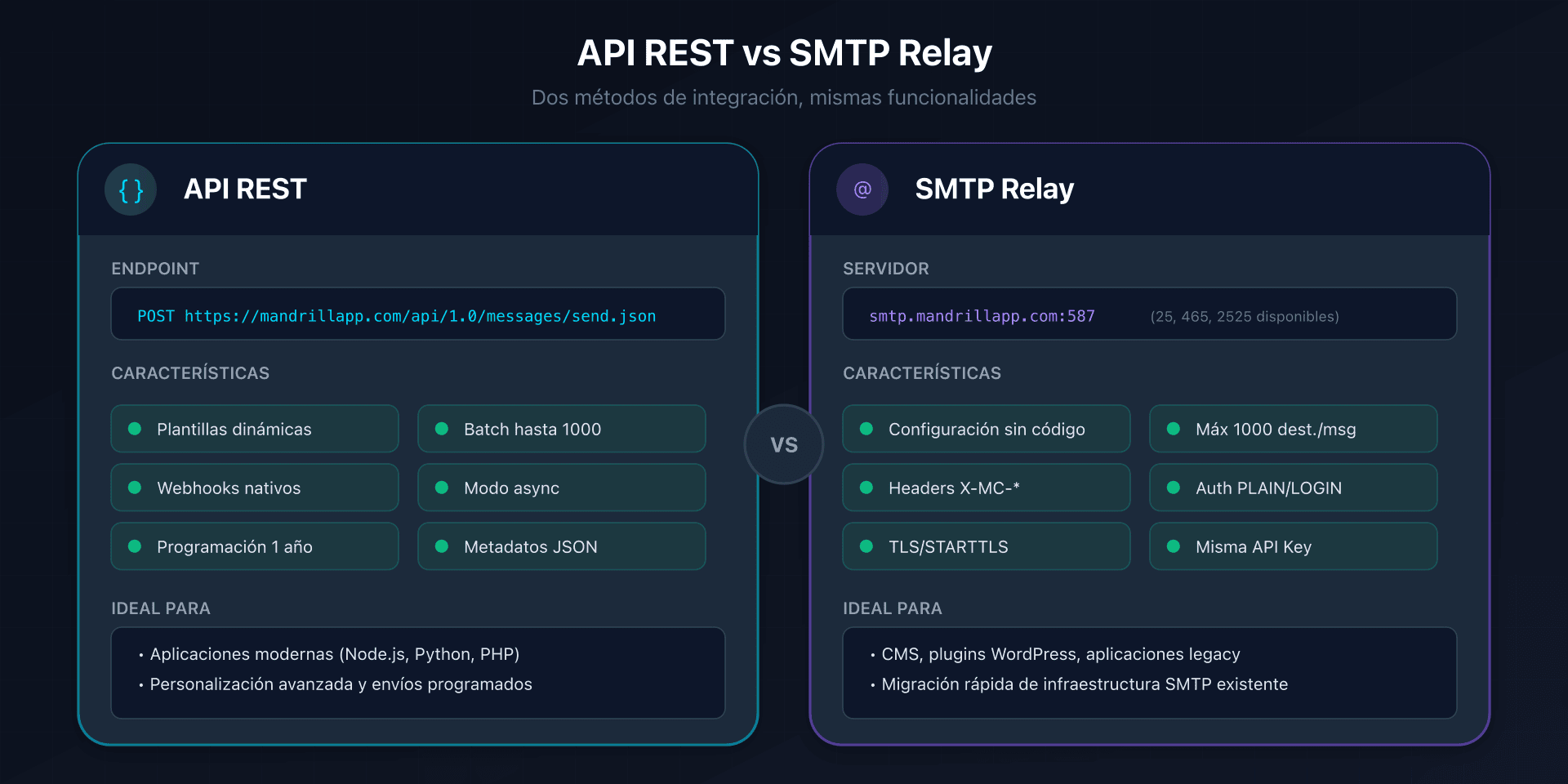Click the {} code icon on API REST card
The image size is (1568, 784).
click(x=131, y=189)
